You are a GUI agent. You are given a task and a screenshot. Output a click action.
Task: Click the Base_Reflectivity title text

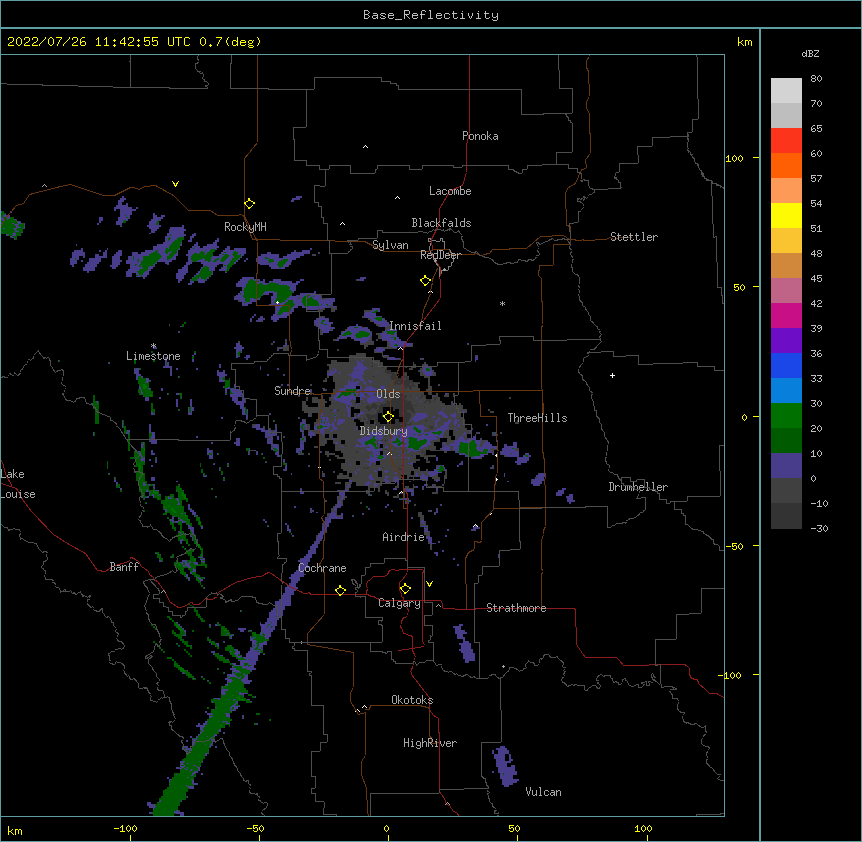pyautogui.click(x=431, y=15)
